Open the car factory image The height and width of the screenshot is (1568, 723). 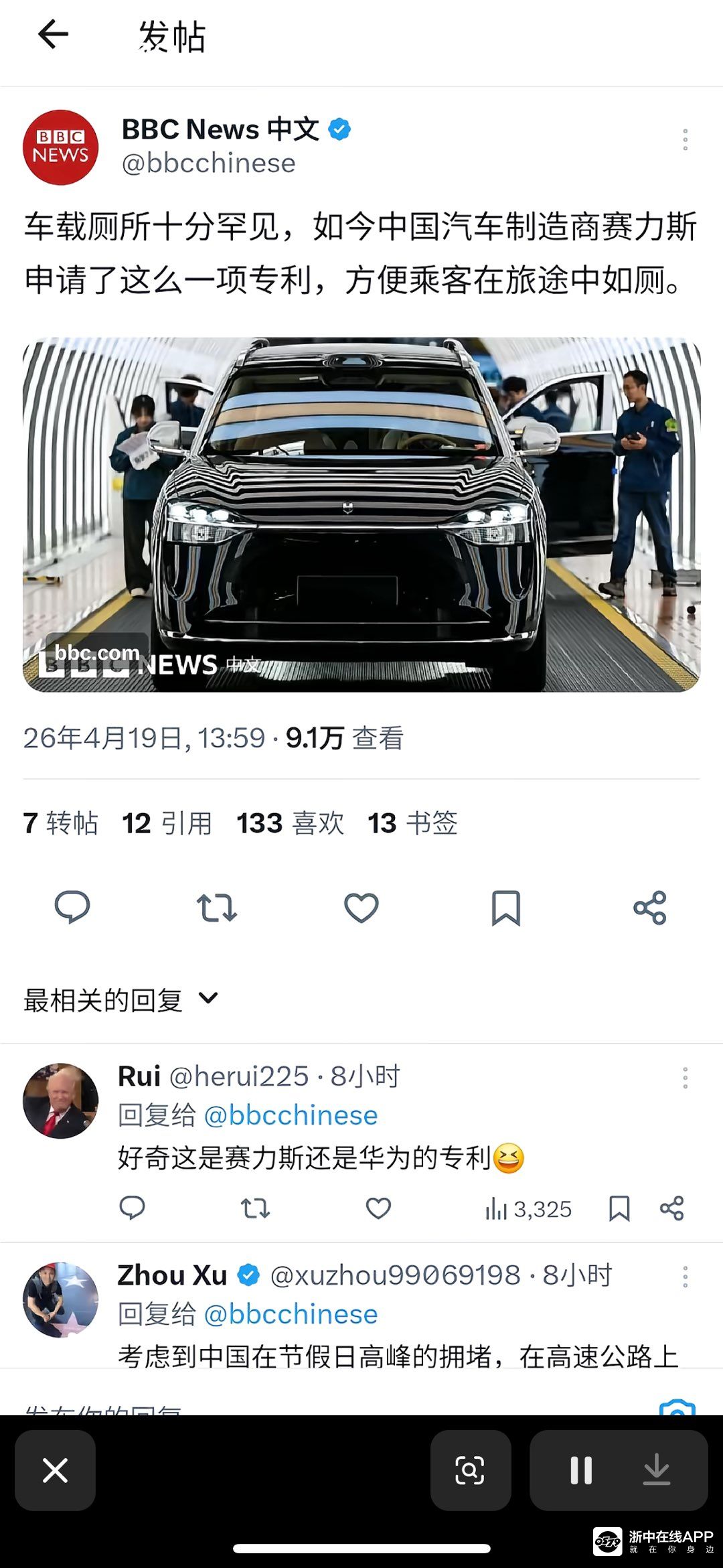[x=361, y=514]
